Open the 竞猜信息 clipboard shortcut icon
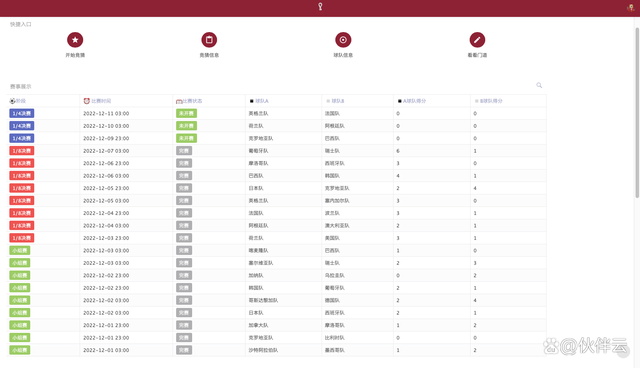The image size is (640, 368). click(x=209, y=40)
